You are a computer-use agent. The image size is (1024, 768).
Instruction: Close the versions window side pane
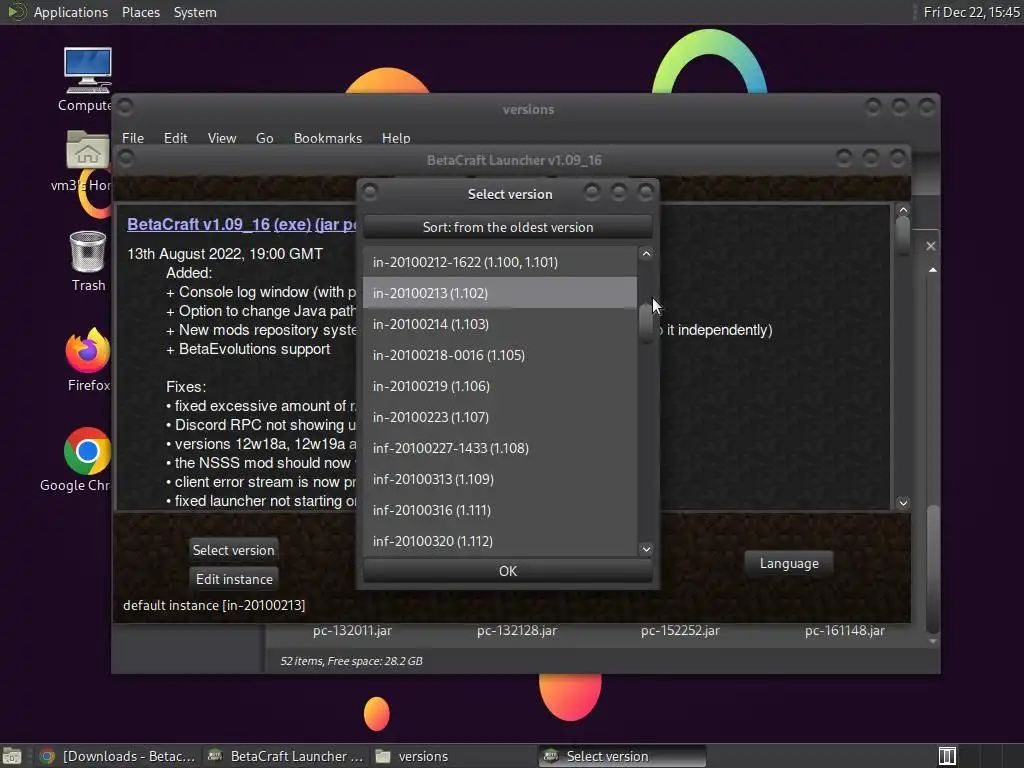coord(931,246)
